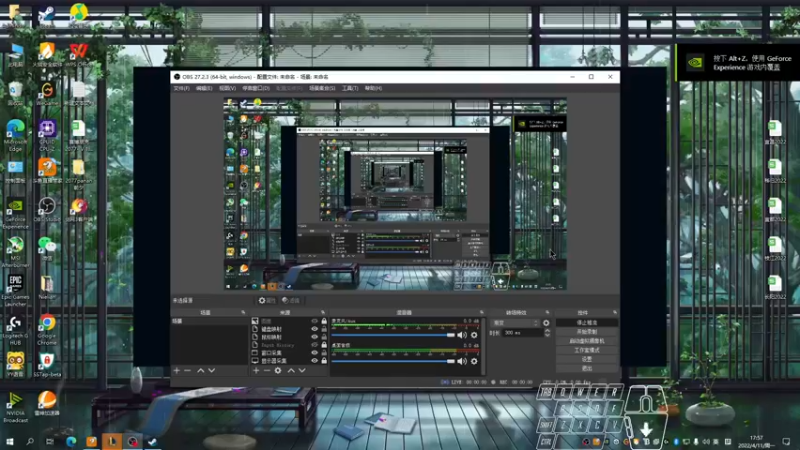Open source properties gear in 来源 toolbar
This screenshot has width=800, height=450.
[278, 370]
